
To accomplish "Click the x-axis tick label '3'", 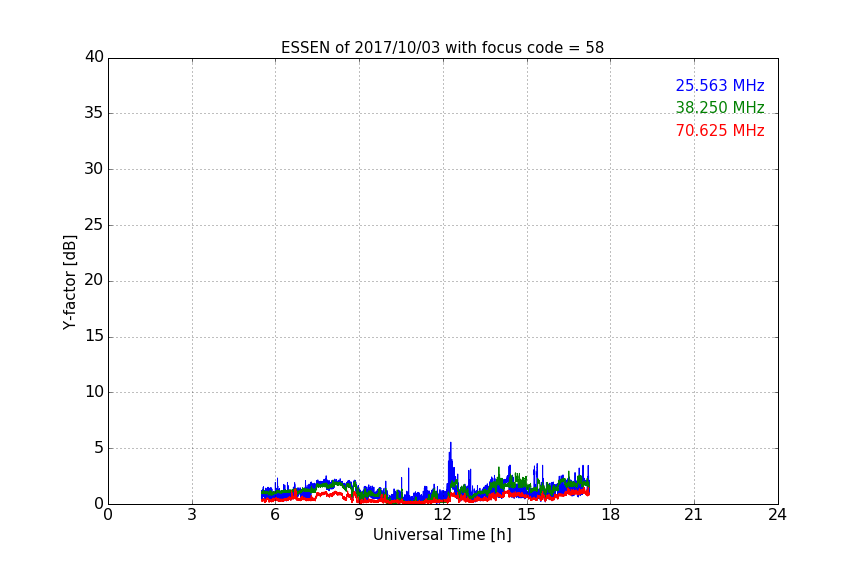I will tap(192, 515).
